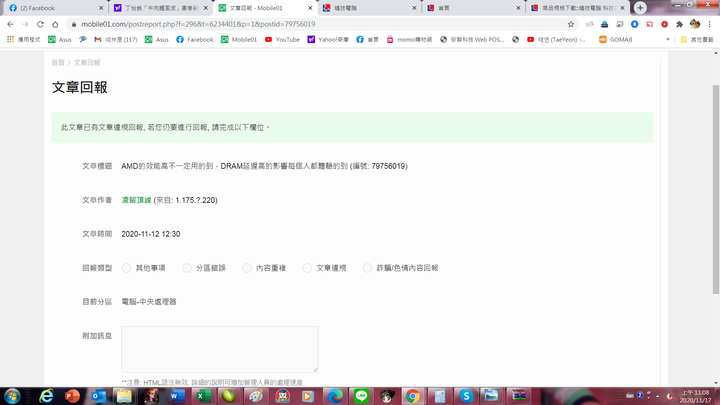Open the momo購物網 bookmark
This screenshot has height=405, width=720.
click(x=409, y=39)
